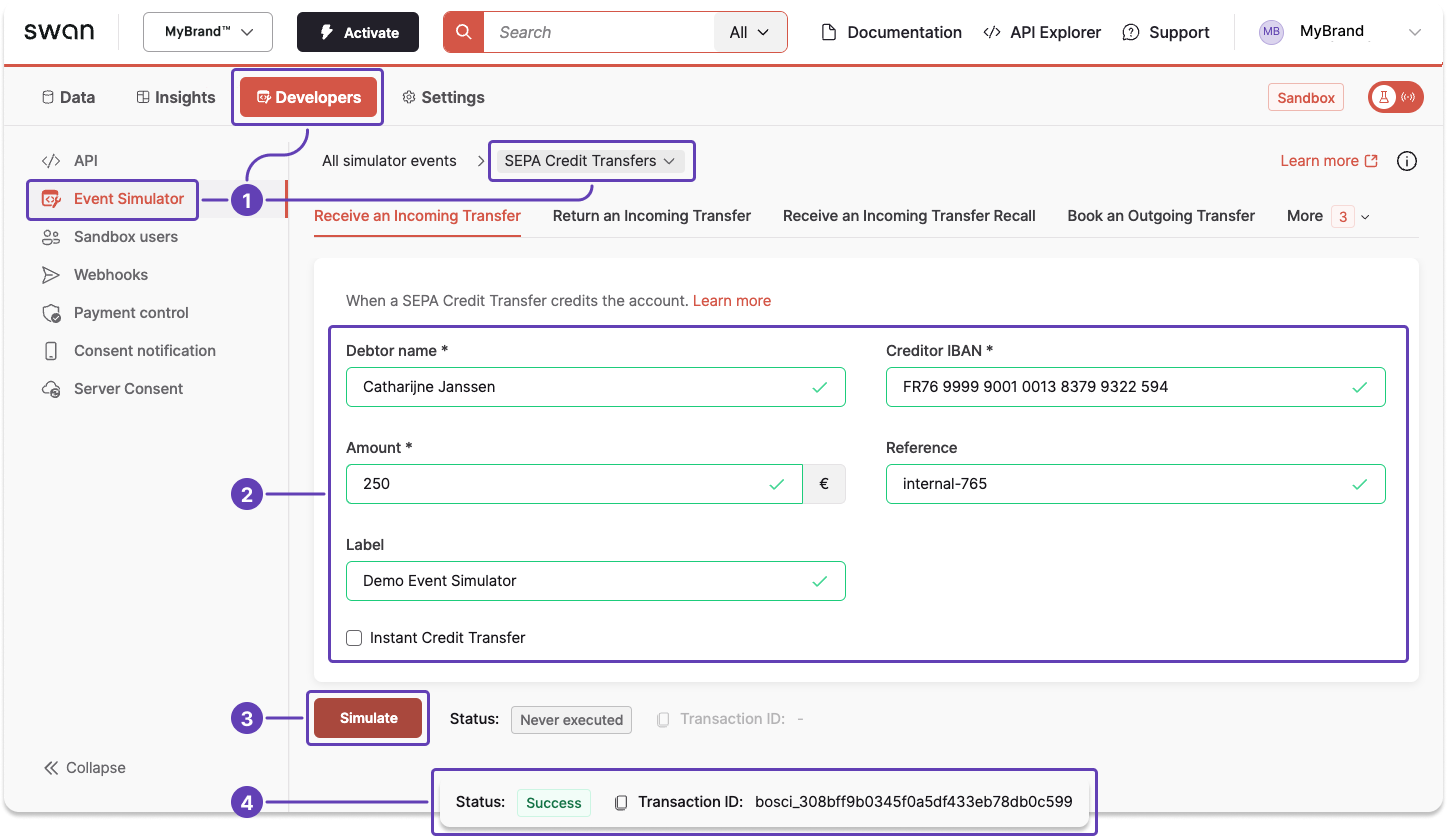This screenshot has height=836, width=1447.
Task: Copy the Transaction ID using the copy icon
Action: [620, 801]
